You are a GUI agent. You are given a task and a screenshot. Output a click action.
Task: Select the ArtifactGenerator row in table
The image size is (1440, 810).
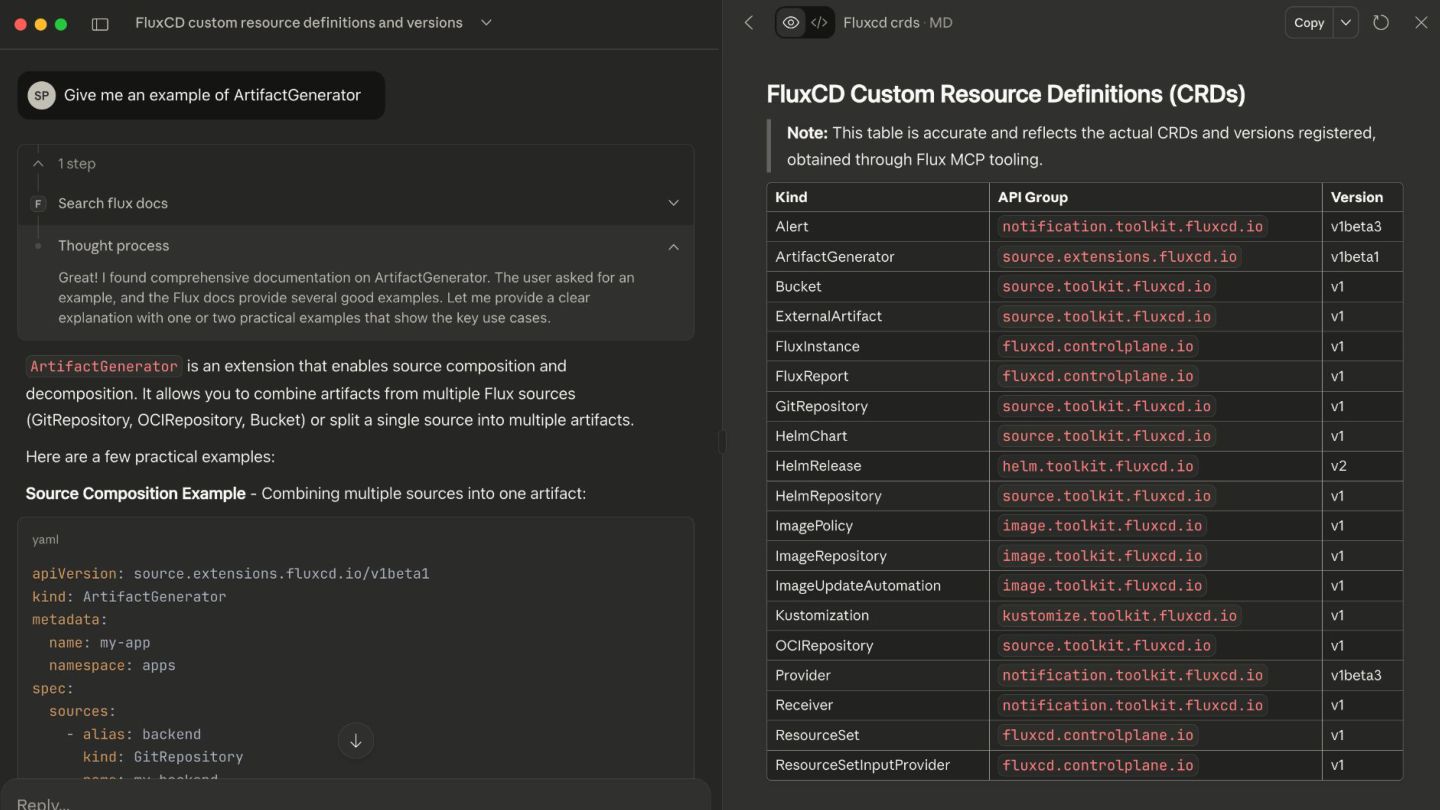pyautogui.click(x=834, y=257)
